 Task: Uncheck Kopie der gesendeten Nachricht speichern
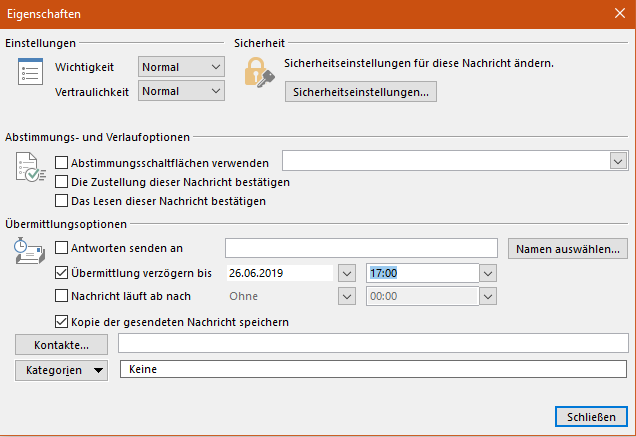[x=62, y=322]
